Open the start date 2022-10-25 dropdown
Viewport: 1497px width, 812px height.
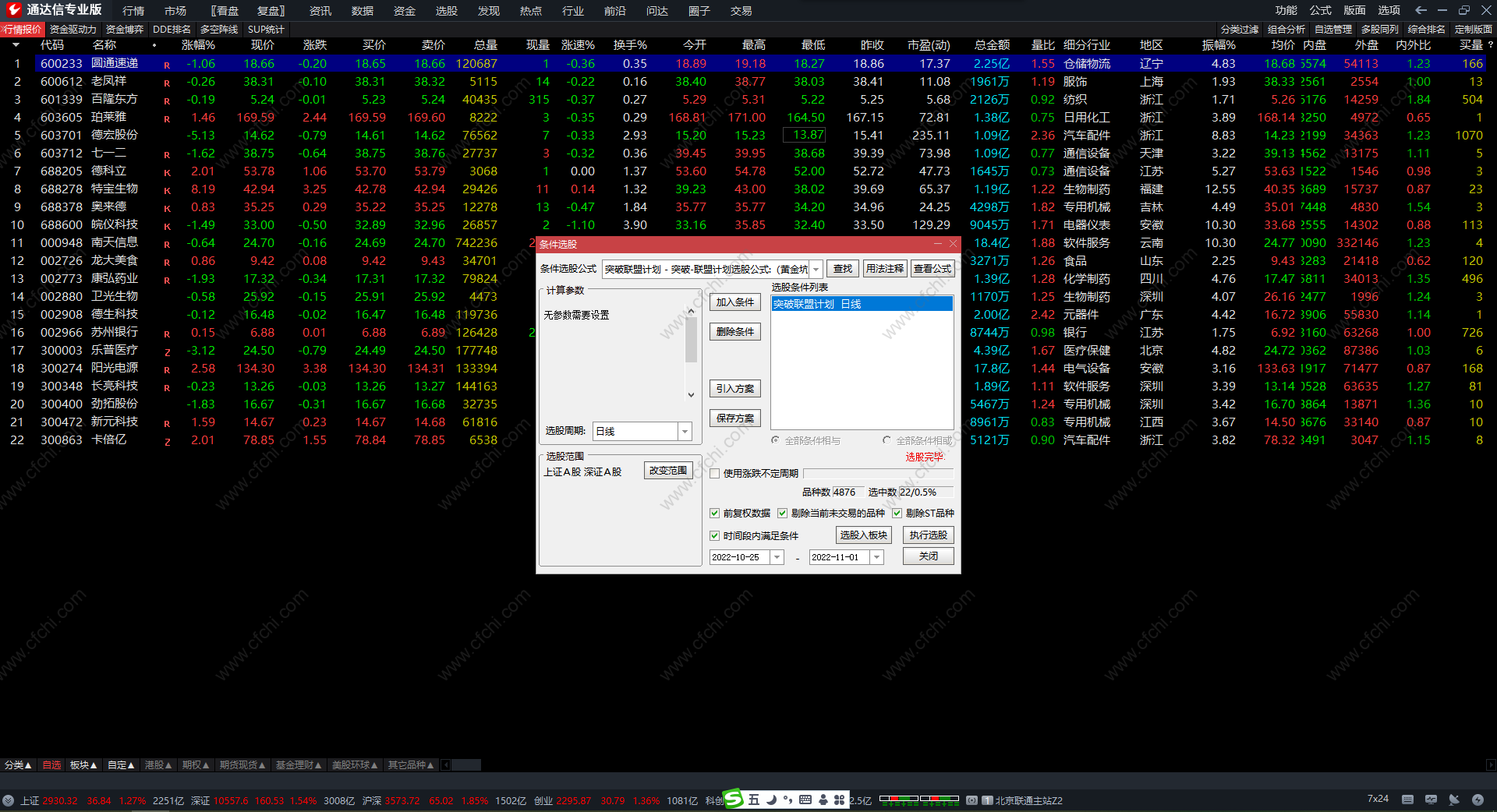[x=777, y=557]
